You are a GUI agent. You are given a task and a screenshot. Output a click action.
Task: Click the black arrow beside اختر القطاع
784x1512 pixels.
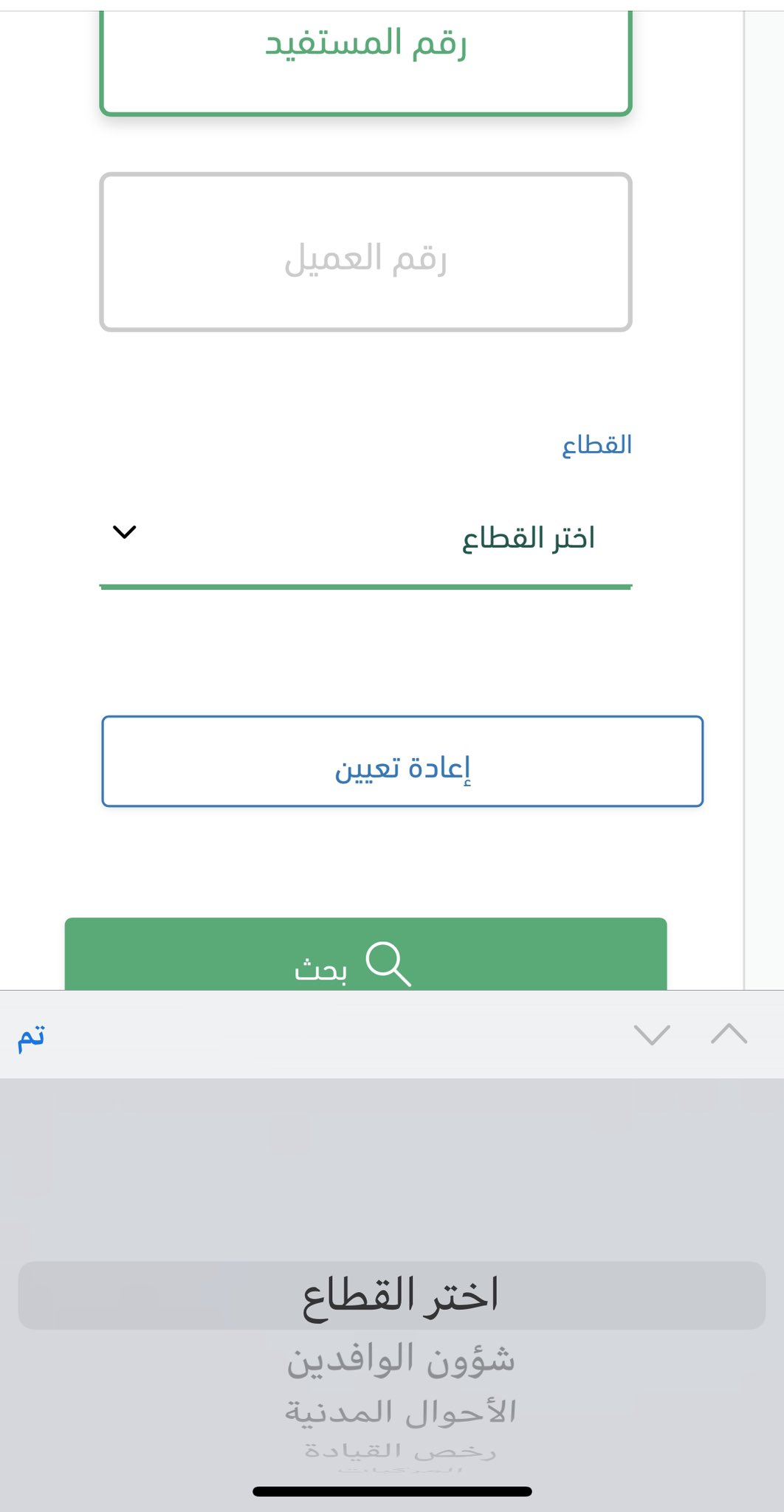124,532
